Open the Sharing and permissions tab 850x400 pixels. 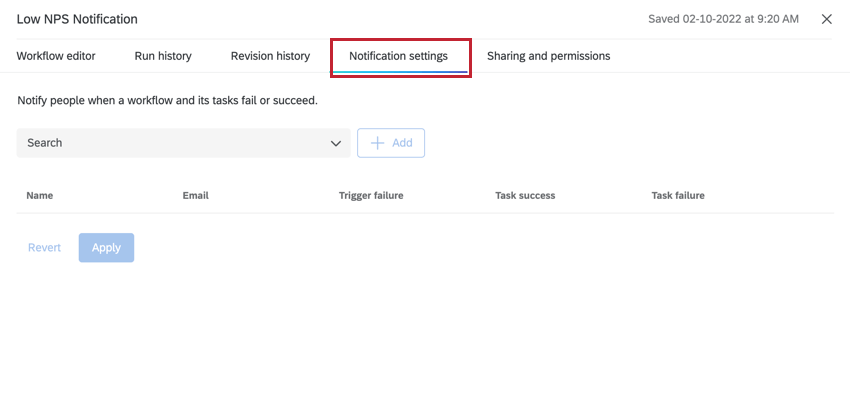[548, 56]
